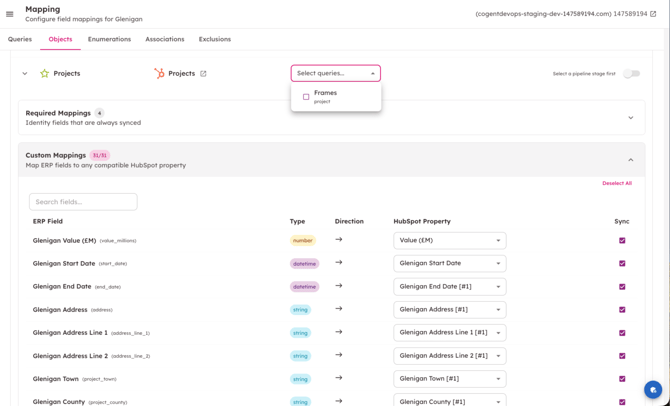This screenshot has height=406, width=670.
Task: Open the hamburger navigation menu
Action: pyautogui.click(x=10, y=14)
